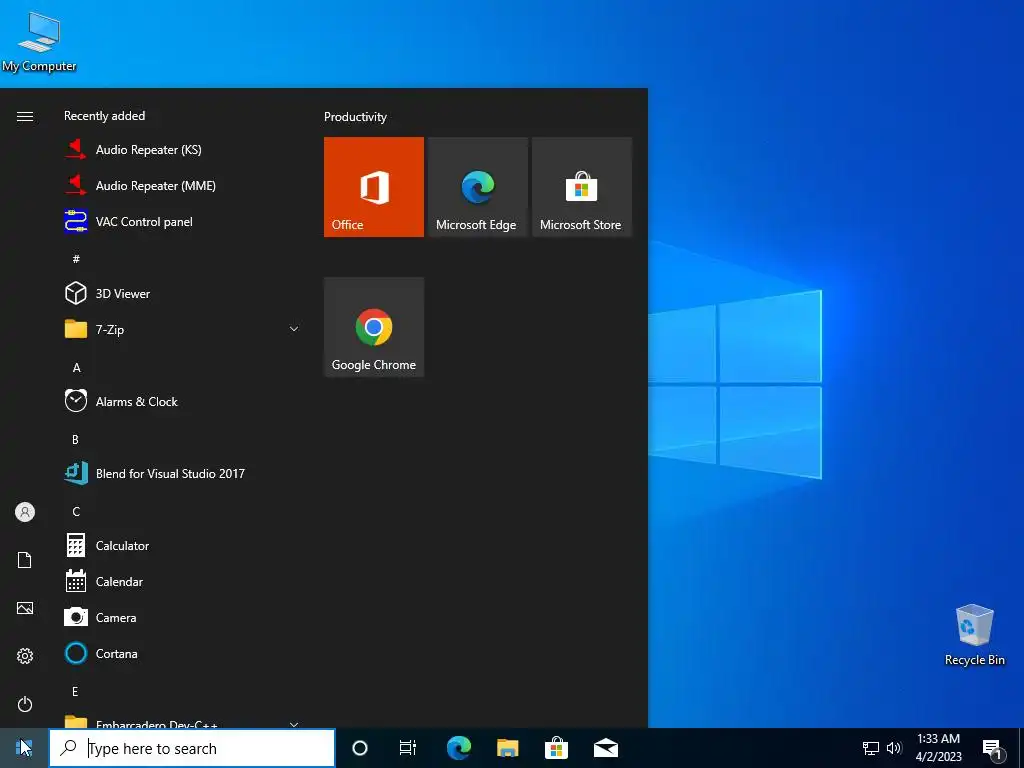The width and height of the screenshot is (1024, 768).
Task: Click the Cortana circle on taskbar
Action: tap(360, 748)
